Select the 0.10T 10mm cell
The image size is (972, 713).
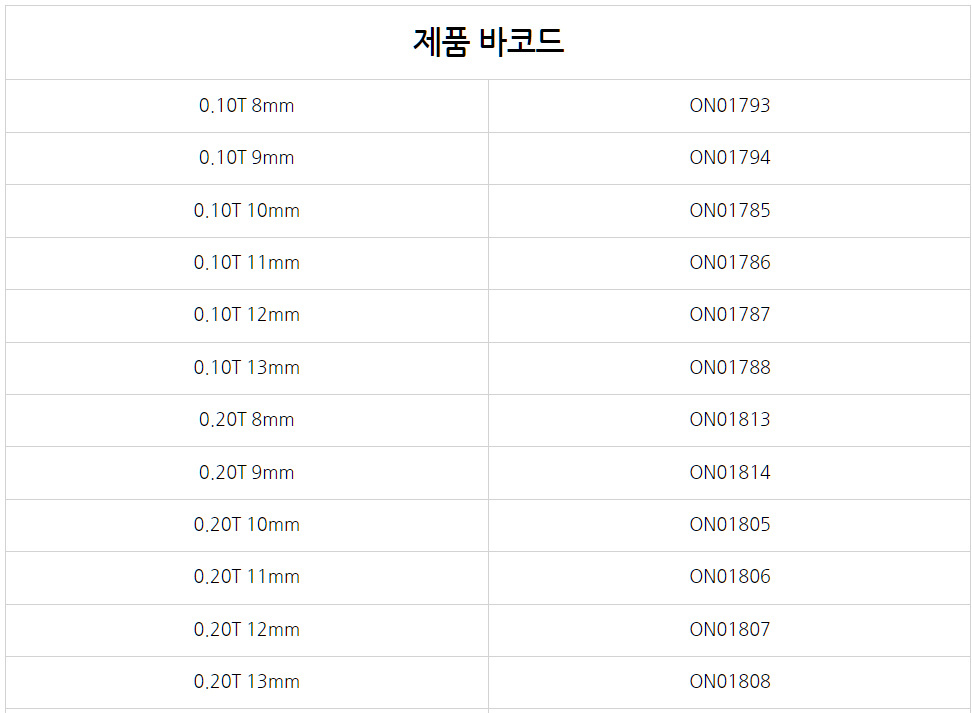coord(247,210)
